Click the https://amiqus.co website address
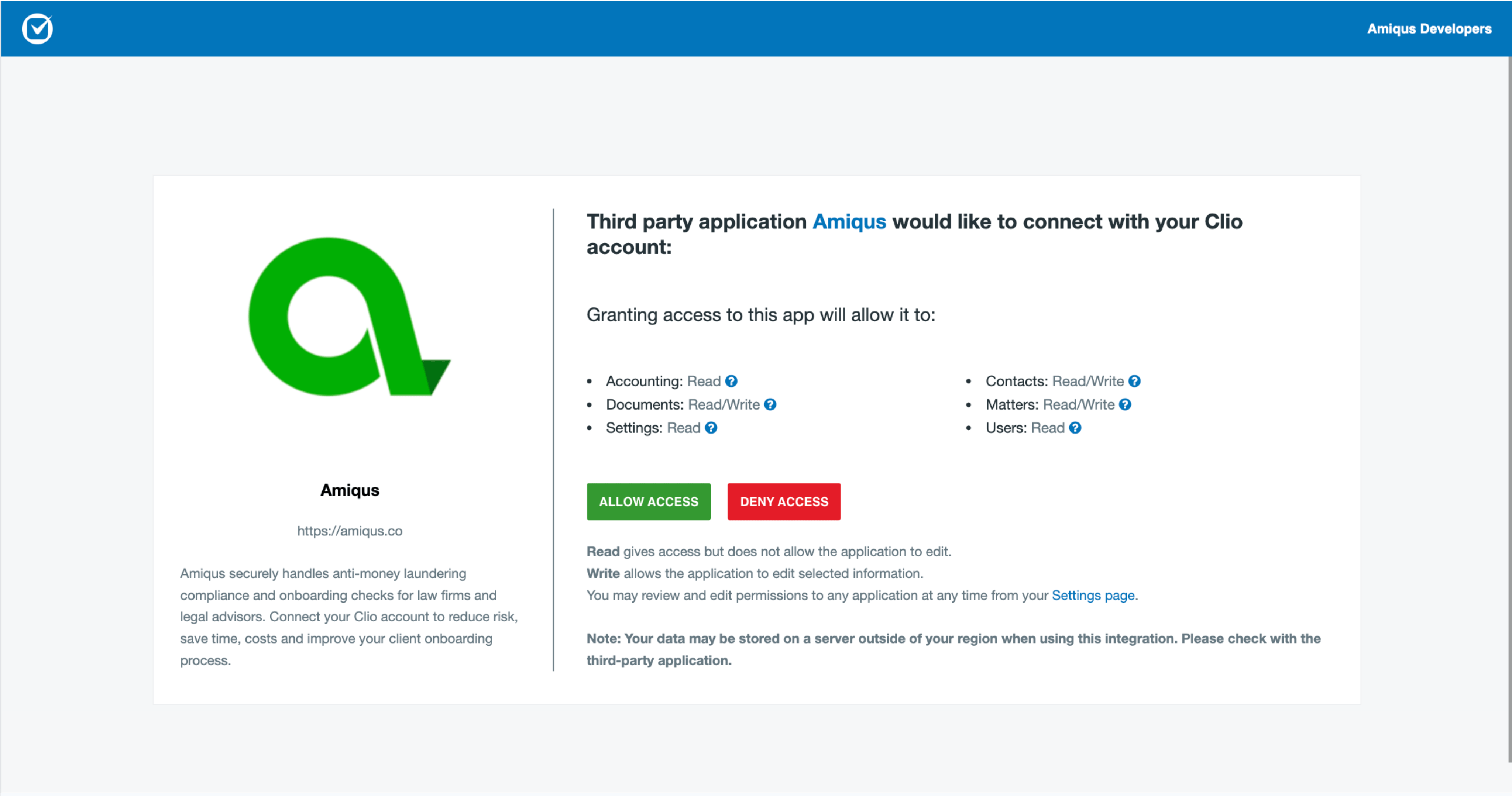The width and height of the screenshot is (1512, 797). 349,531
